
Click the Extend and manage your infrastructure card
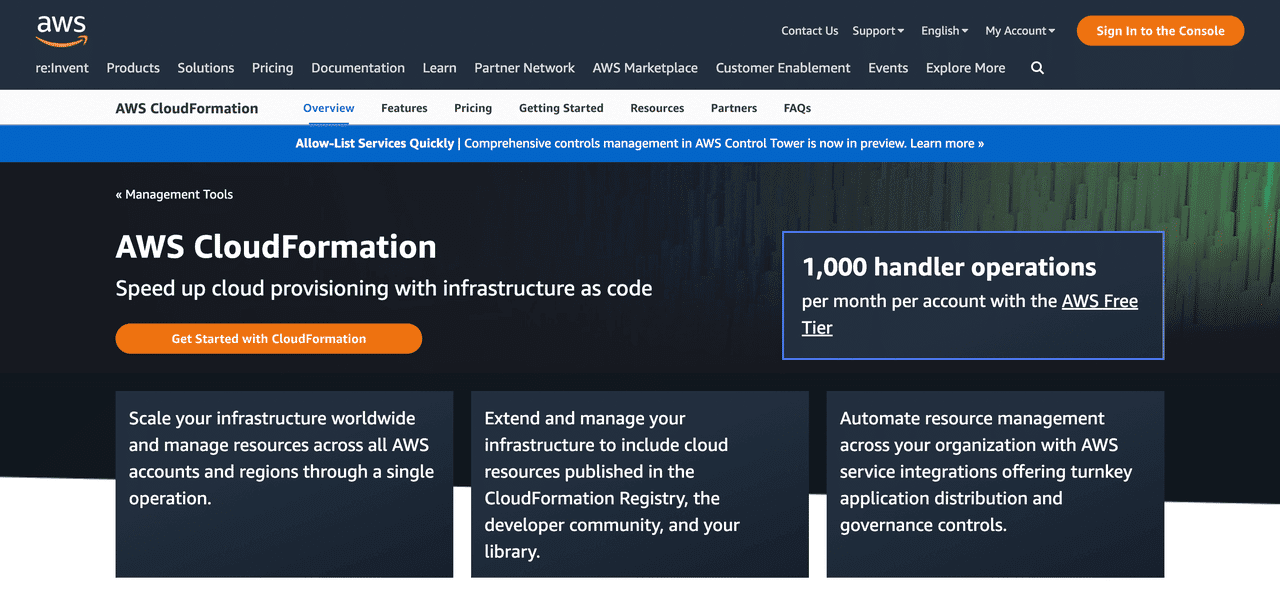[640, 484]
